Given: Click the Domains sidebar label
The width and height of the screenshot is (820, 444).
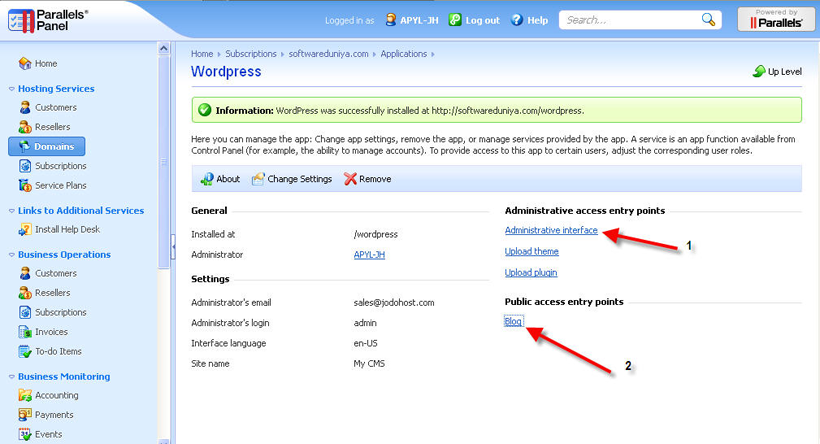Looking at the screenshot, I should coord(54,146).
